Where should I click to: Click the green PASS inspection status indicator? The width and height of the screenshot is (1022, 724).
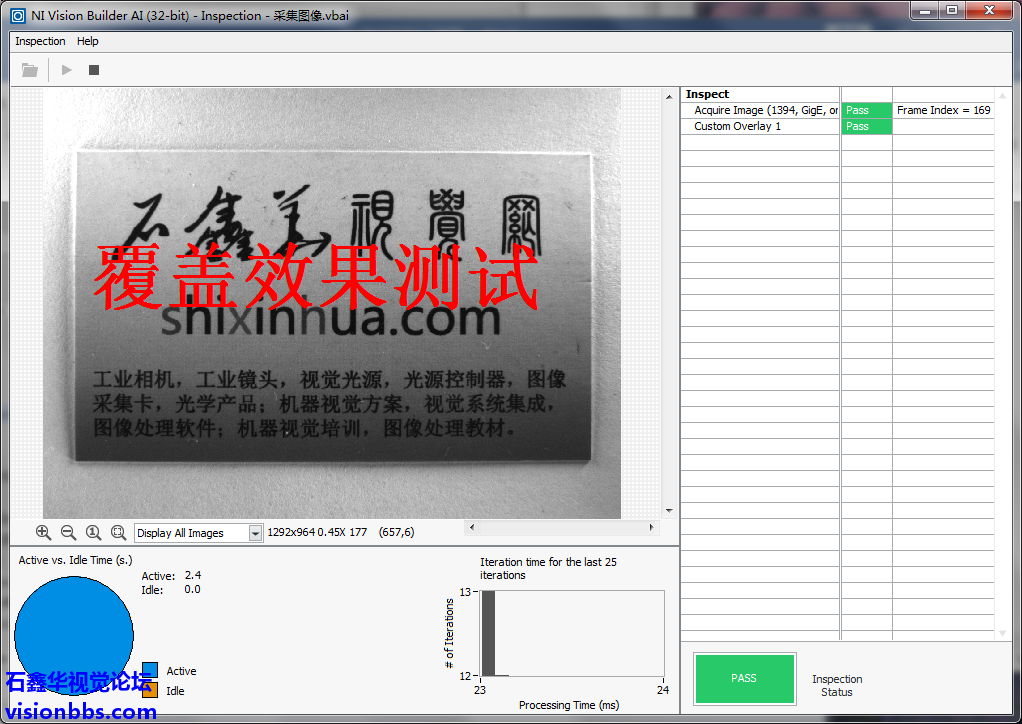pos(744,678)
